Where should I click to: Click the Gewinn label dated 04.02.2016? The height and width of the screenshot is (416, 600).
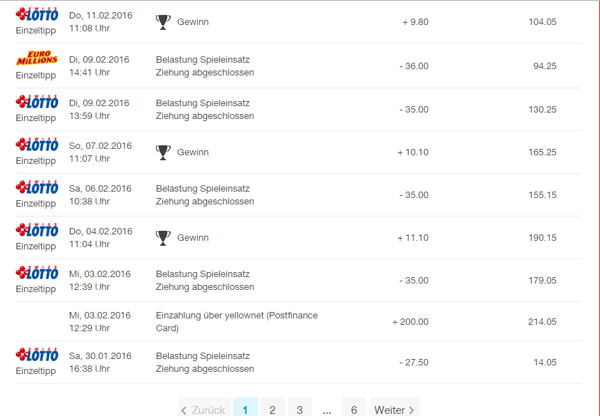click(x=193, y=238)
